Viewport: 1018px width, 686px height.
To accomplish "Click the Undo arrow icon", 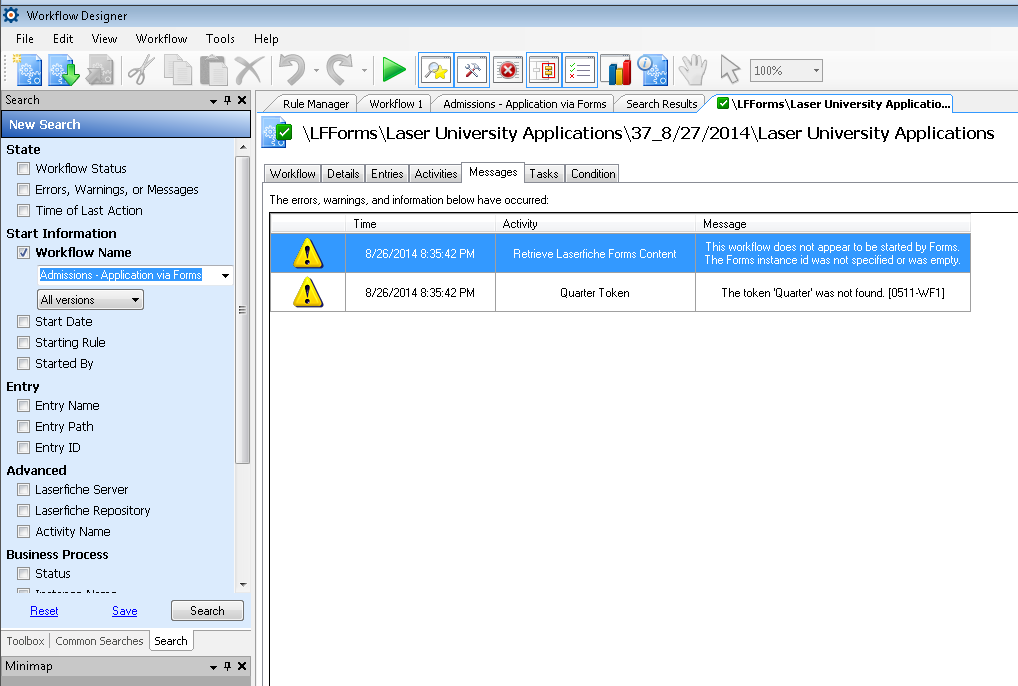I will 292,70.
